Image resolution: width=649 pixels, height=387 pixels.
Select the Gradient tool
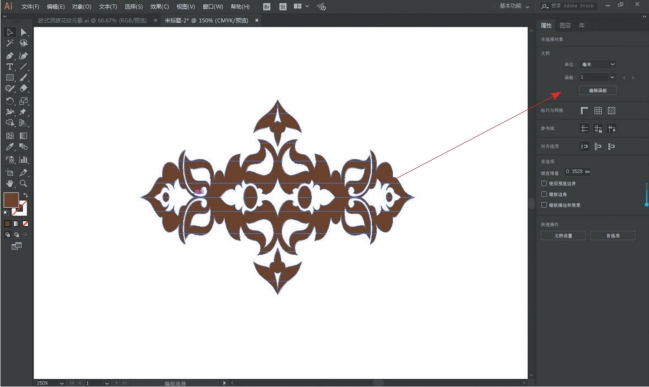pos(24,136)
